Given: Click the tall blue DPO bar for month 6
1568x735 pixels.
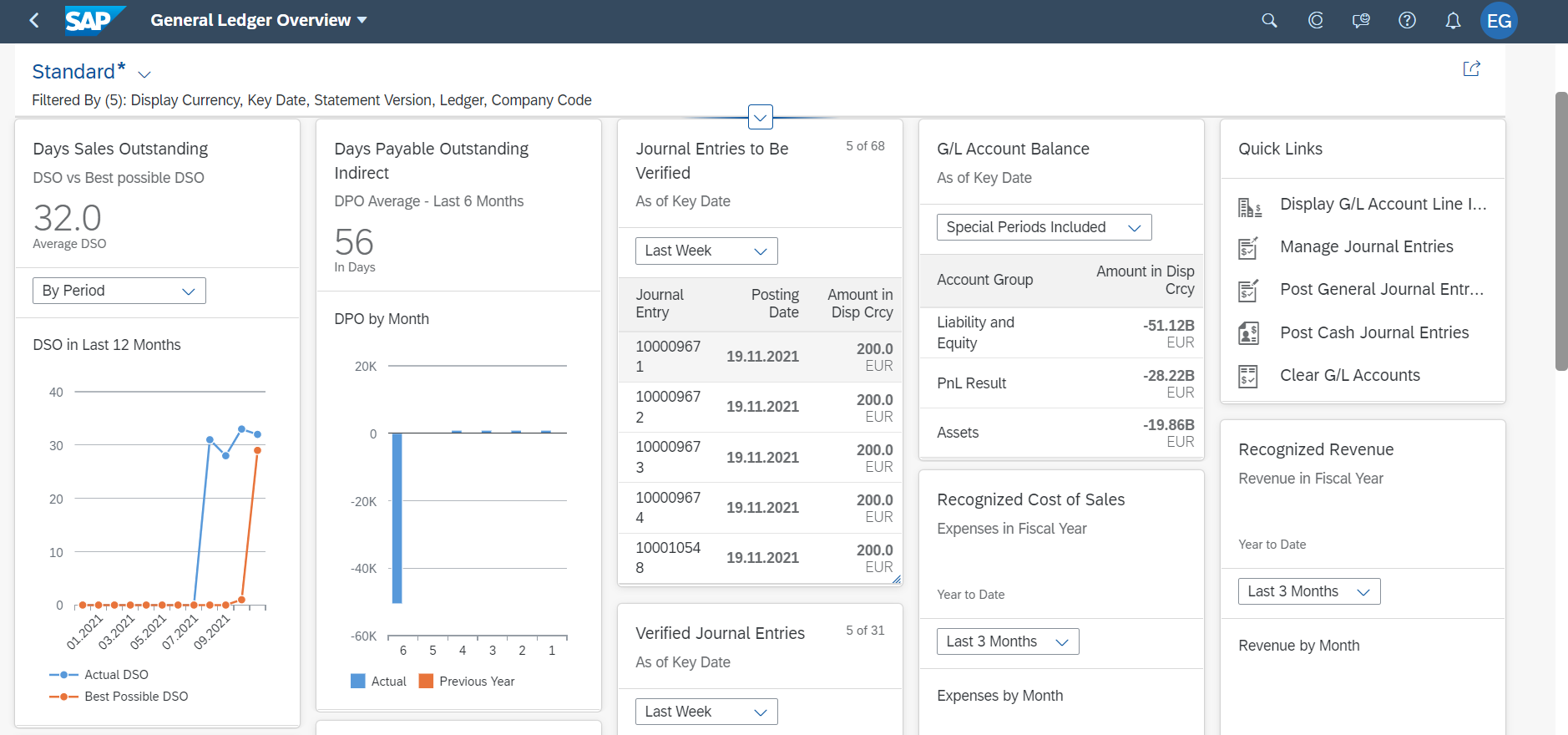Looking at the screenshot, I should click(x=397, y=518).
